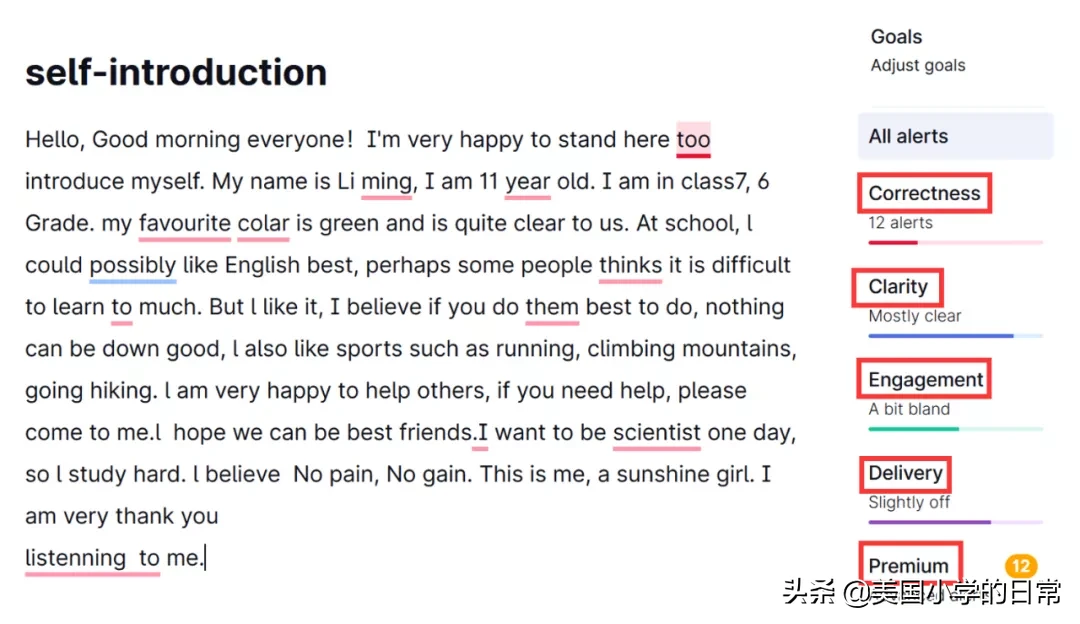Click the Correctness progress bar
Screen dimensions: 1080x624
[x=955, y=242]
